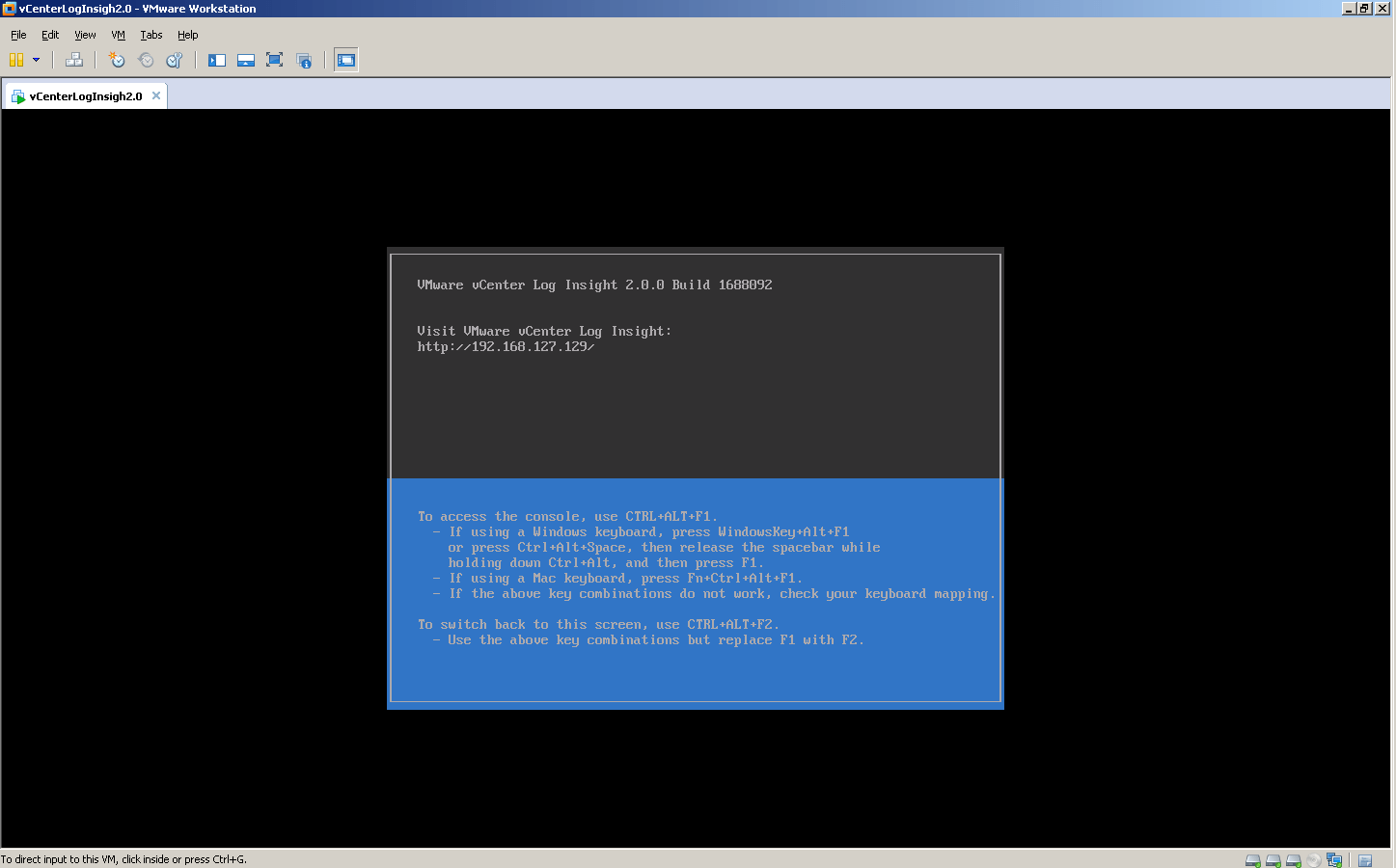The image size is (1396, 868).
Task: Click the network adapter status icon
Action: [x=1335, y=859]
